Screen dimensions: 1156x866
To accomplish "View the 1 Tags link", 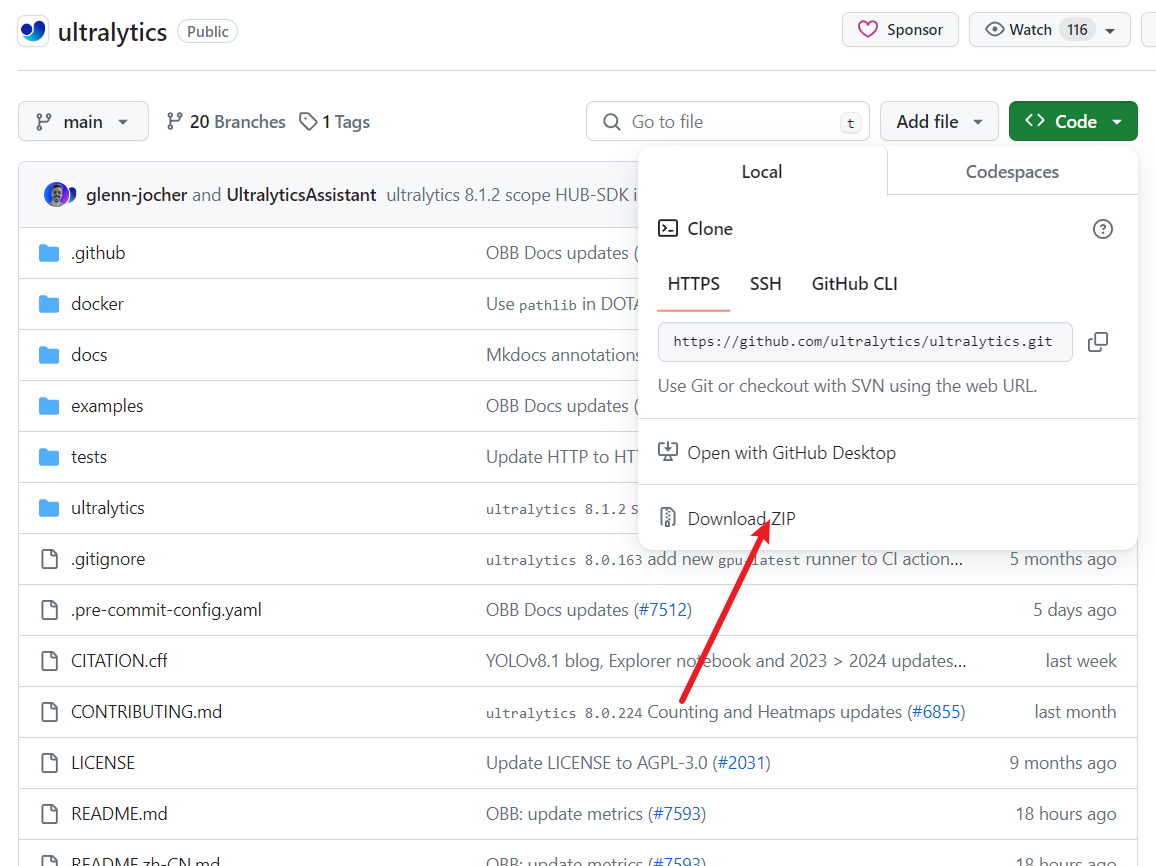I will click(x=335, y=122).
